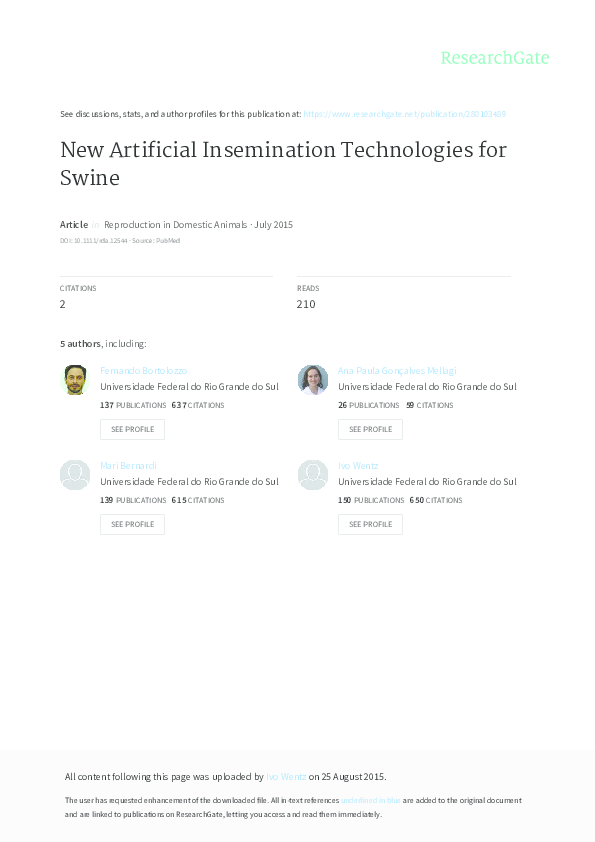This screenshot has height=842, width=595.
Task: Open Fernando Bortolozzo's profile photo
Action: pos(75,379)
